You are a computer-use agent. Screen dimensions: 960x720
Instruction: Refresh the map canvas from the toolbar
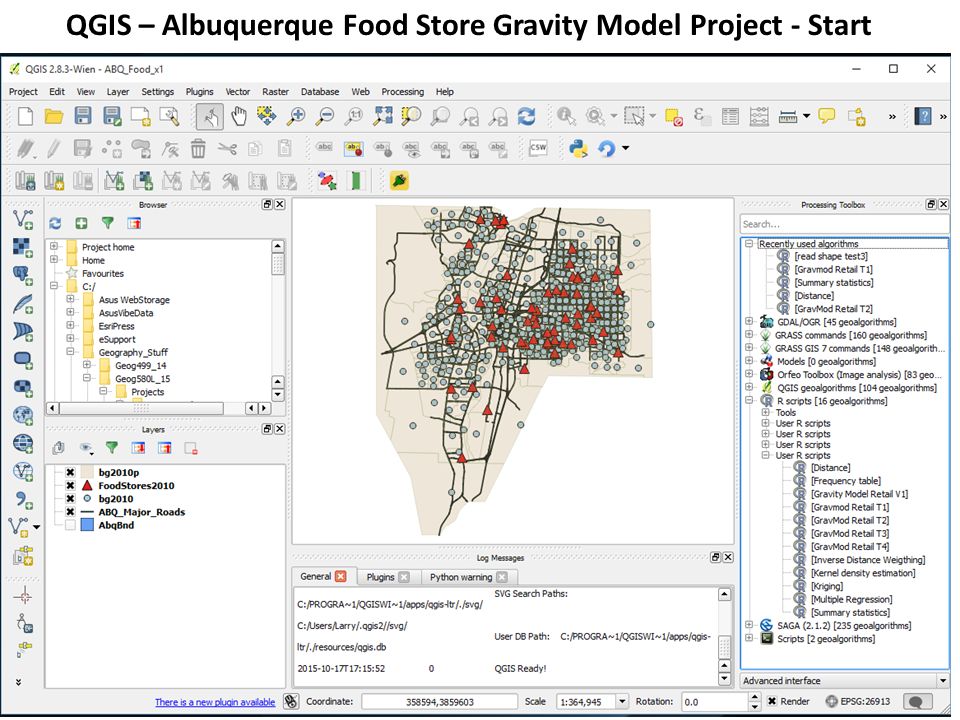point(527,116)
